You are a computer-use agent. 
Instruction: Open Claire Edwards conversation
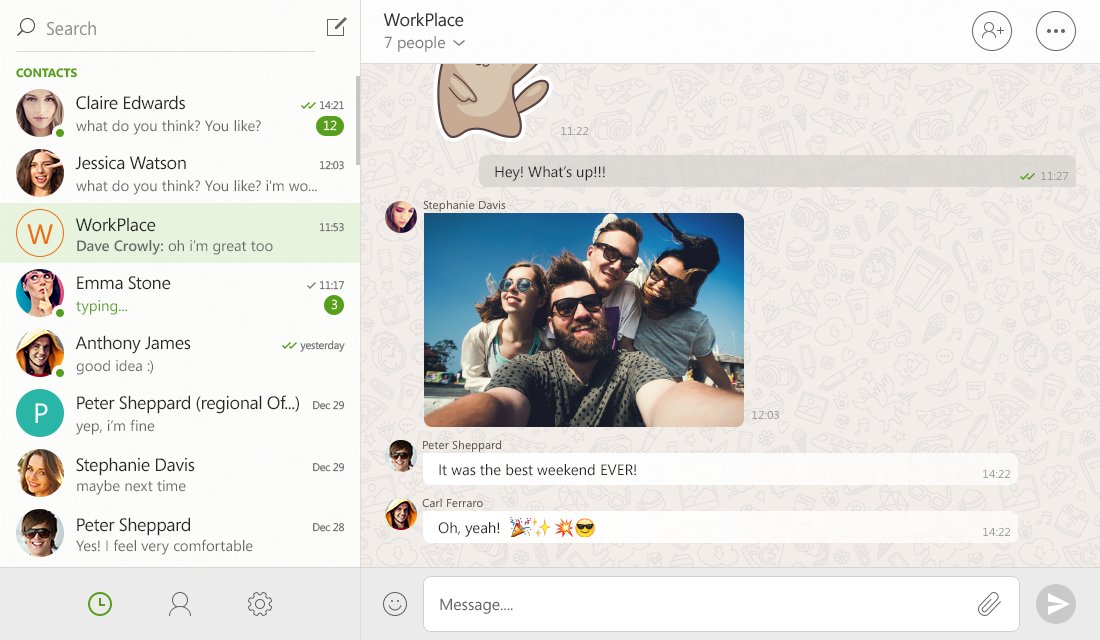coord(180,114)
